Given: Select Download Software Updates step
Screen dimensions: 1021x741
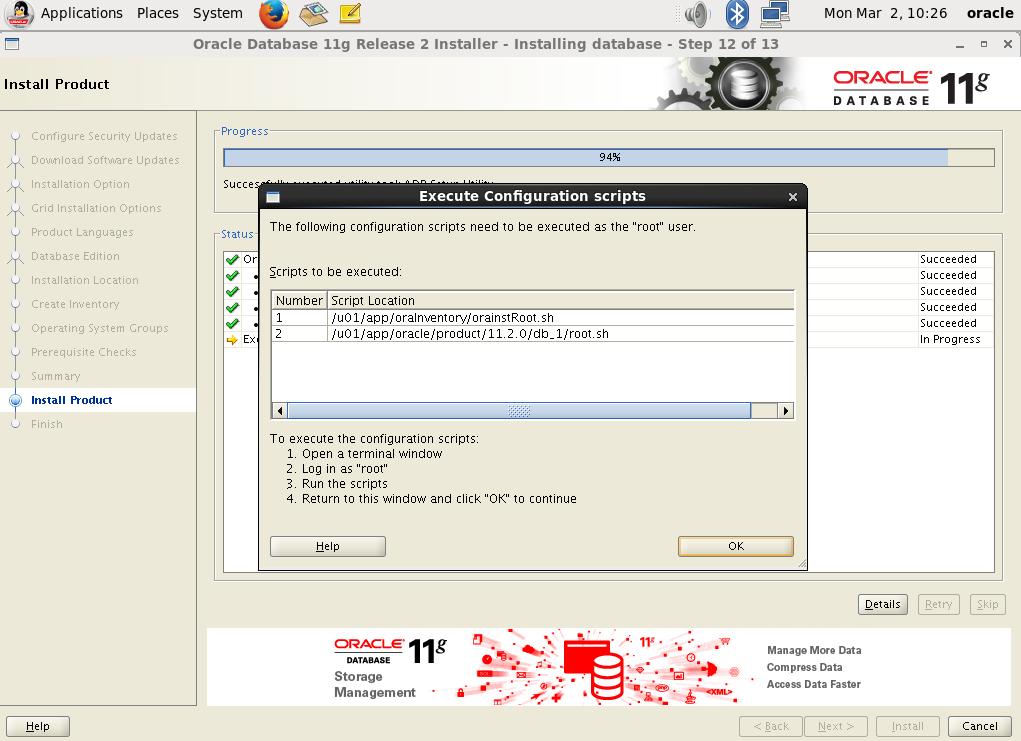Looking at the screenshot, I should (105, 160).
